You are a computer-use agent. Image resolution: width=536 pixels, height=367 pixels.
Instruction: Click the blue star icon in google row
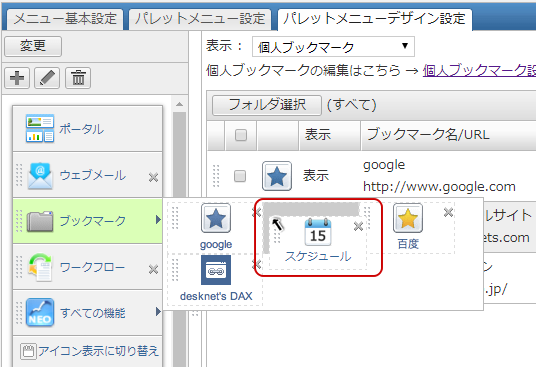point(277,176)
